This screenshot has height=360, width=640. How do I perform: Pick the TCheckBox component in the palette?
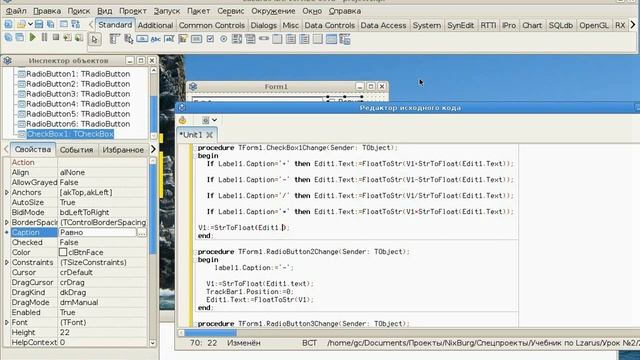(210, 39)
